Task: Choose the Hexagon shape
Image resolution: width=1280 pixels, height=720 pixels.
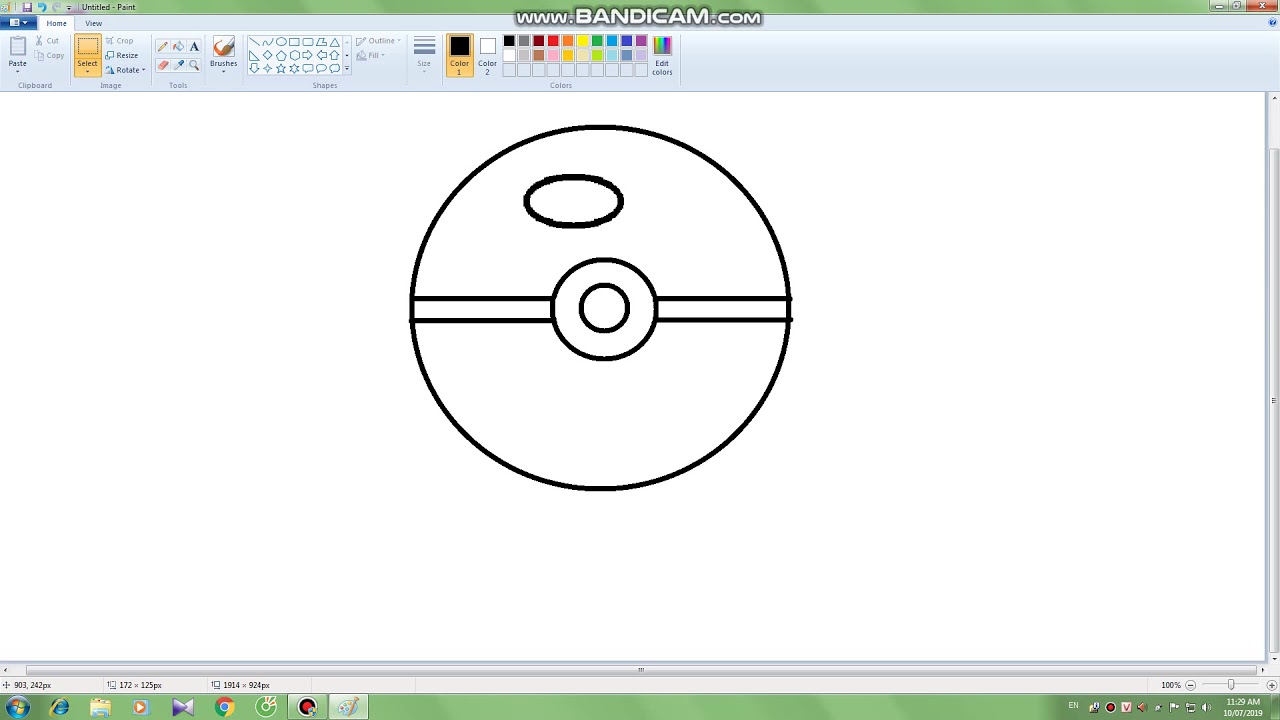Action: [294, 55]
